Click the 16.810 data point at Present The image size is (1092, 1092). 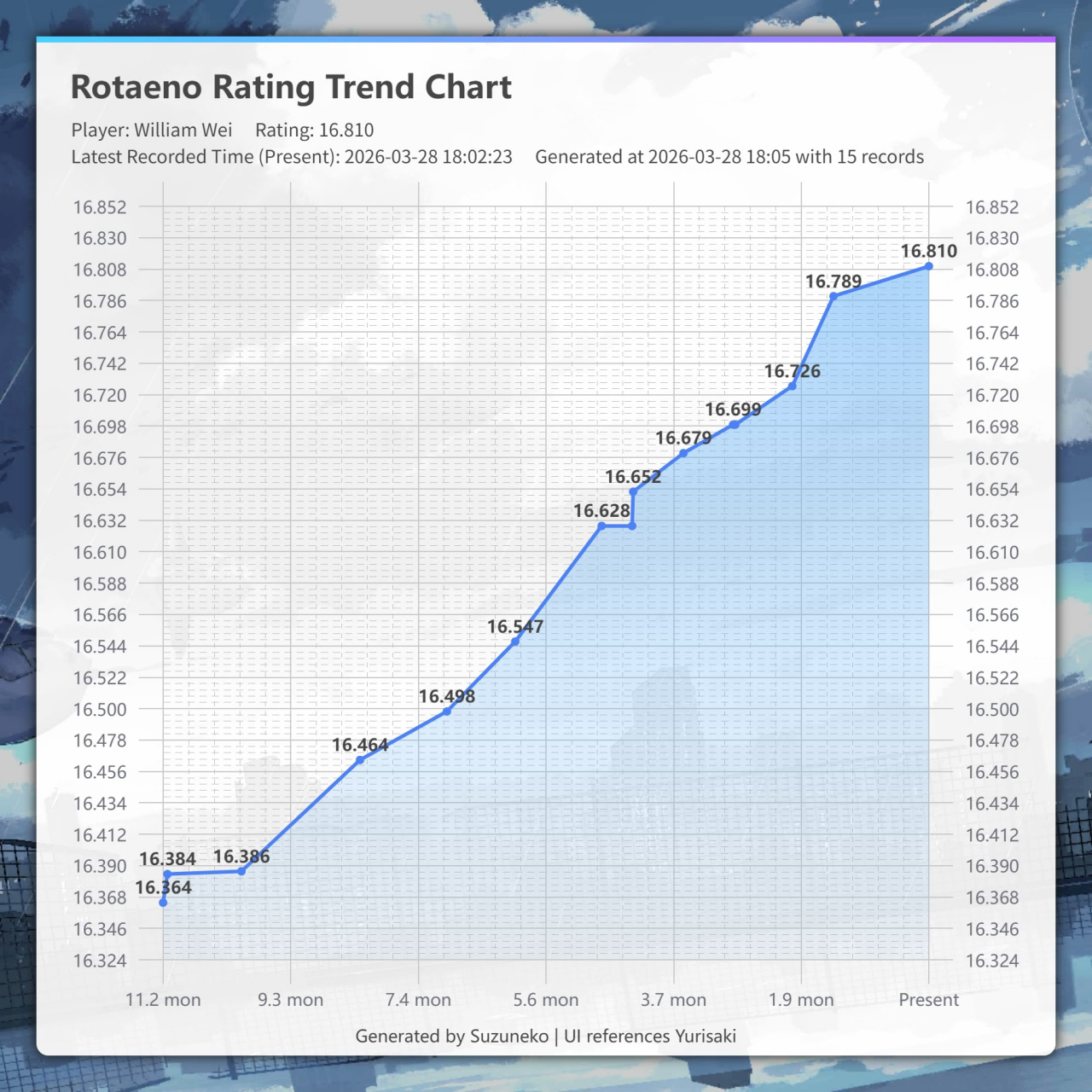tap(929, 267)
